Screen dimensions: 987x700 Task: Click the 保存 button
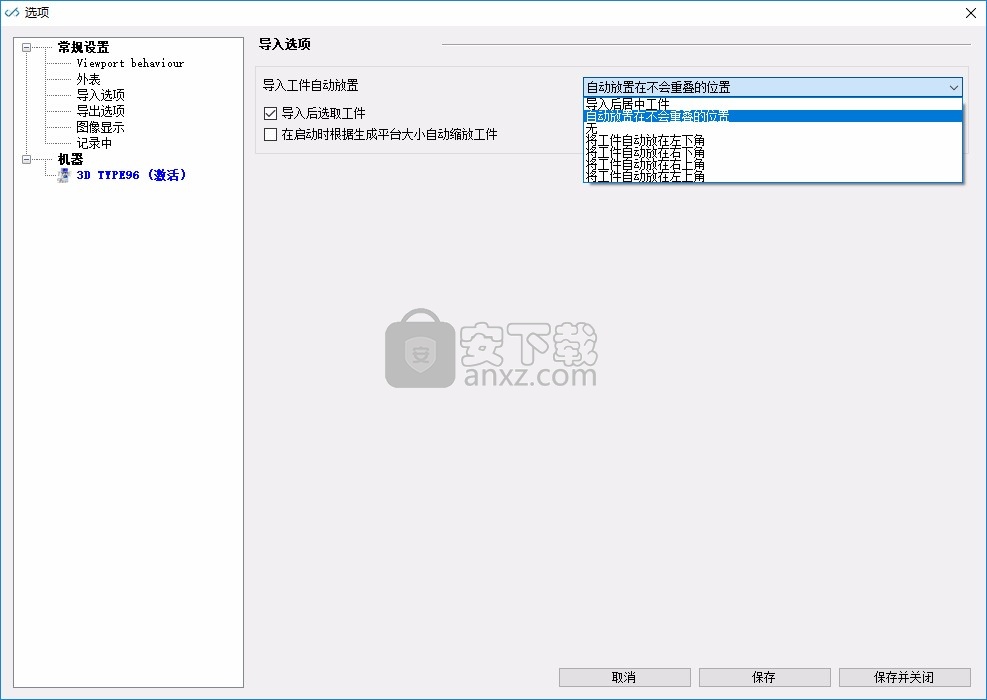[x=764, y=677]
